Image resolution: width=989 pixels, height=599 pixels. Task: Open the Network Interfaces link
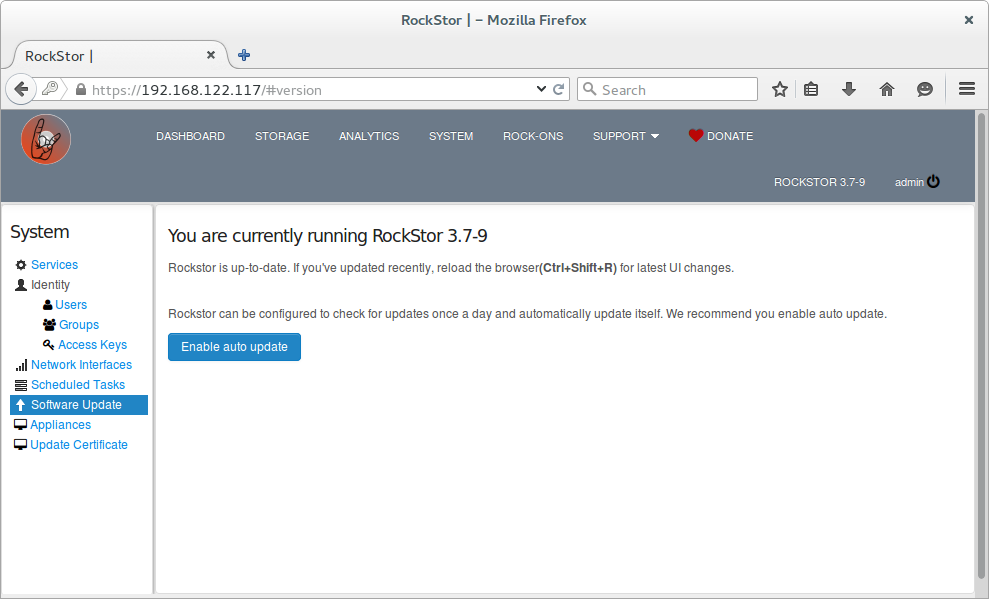tap(81, 365)
